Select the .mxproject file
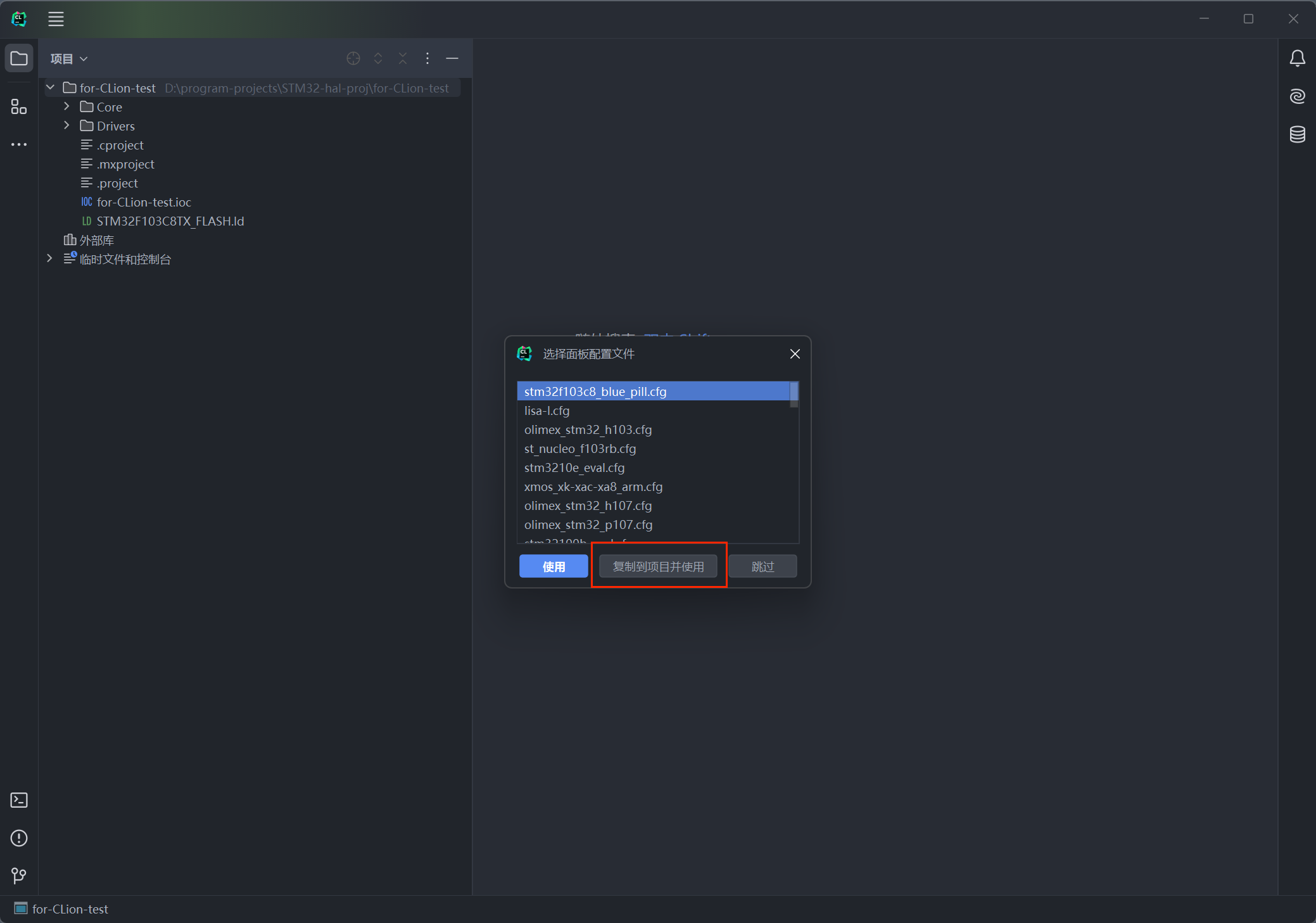1316x923 pixels. (118, 164)
